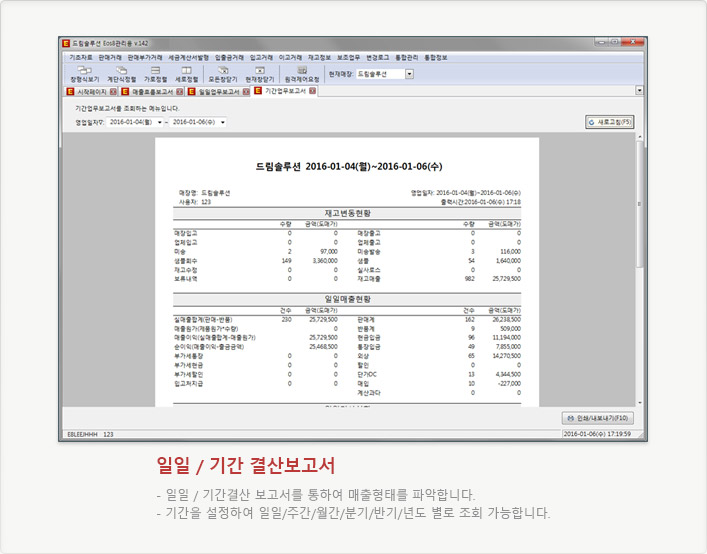Click the status bar time 2016-01-06(수) 17:19:59

coord(597,434)
